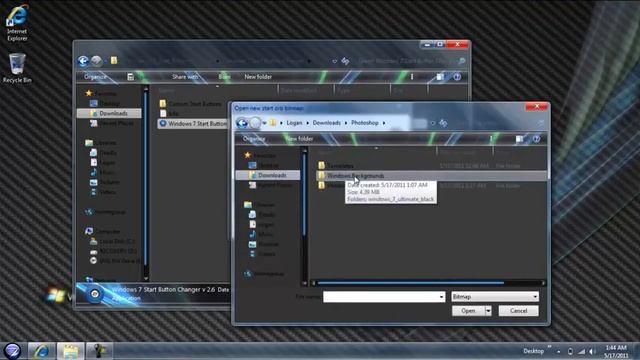Screen dimensions: 640x360
Task: Click the dialog sidebar's vertical scrollbar
Action: (x=304, y=195)
